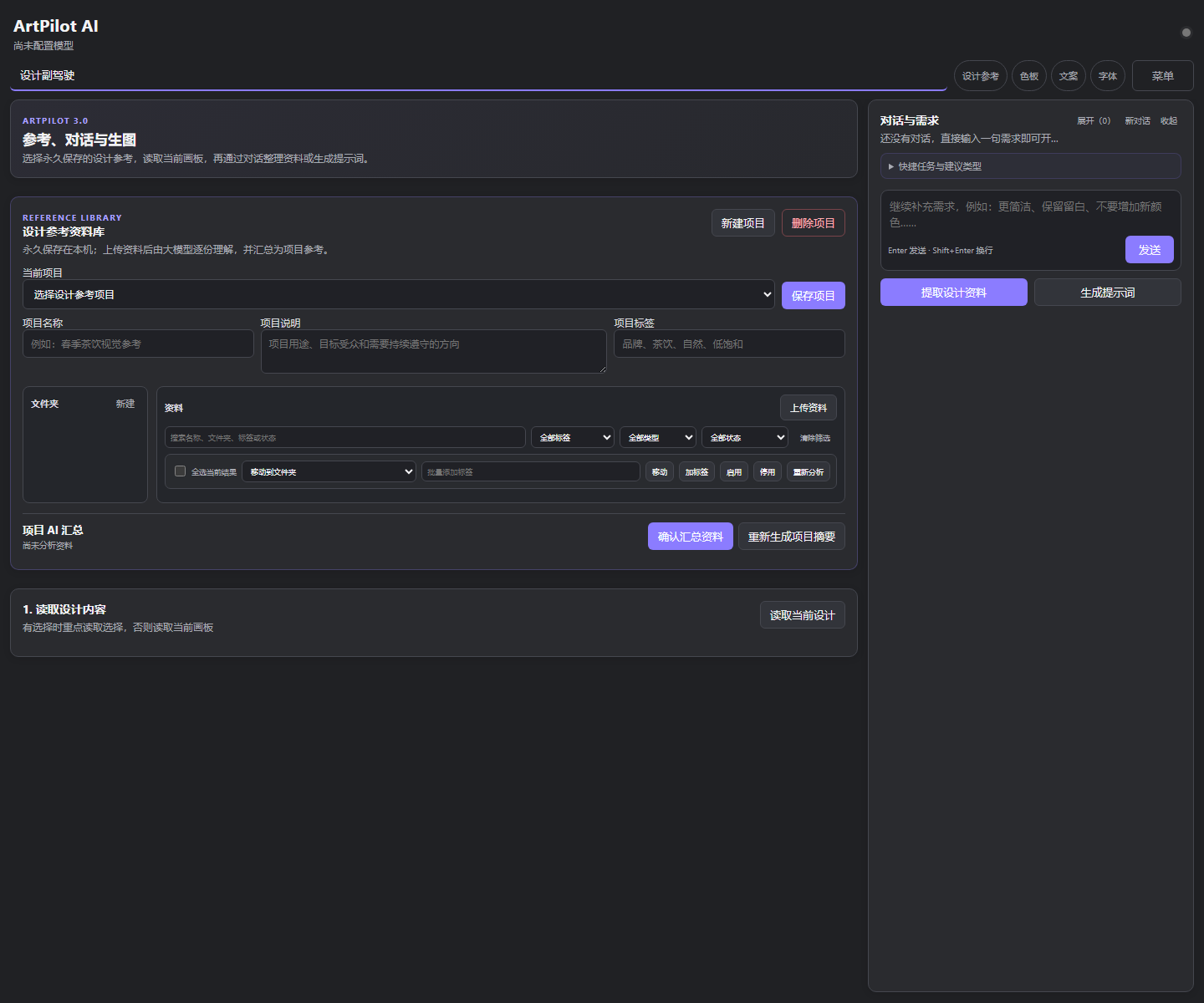1204x1003 pixels.
Task: Click the 发送 button
Action: click(x=1150, y=250)
